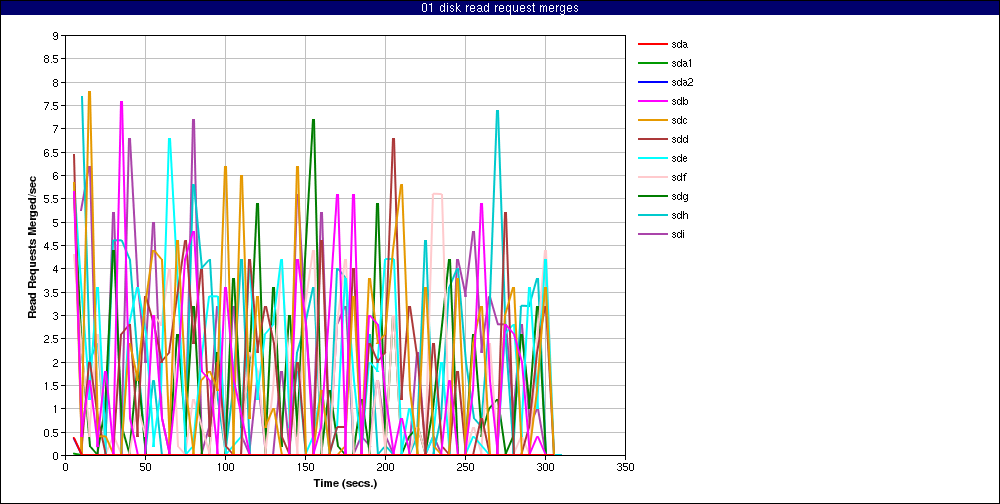This screenshot has width=1000, height=504.
Task: Click the blue sda2 legend line
Action: pos(651,82)
